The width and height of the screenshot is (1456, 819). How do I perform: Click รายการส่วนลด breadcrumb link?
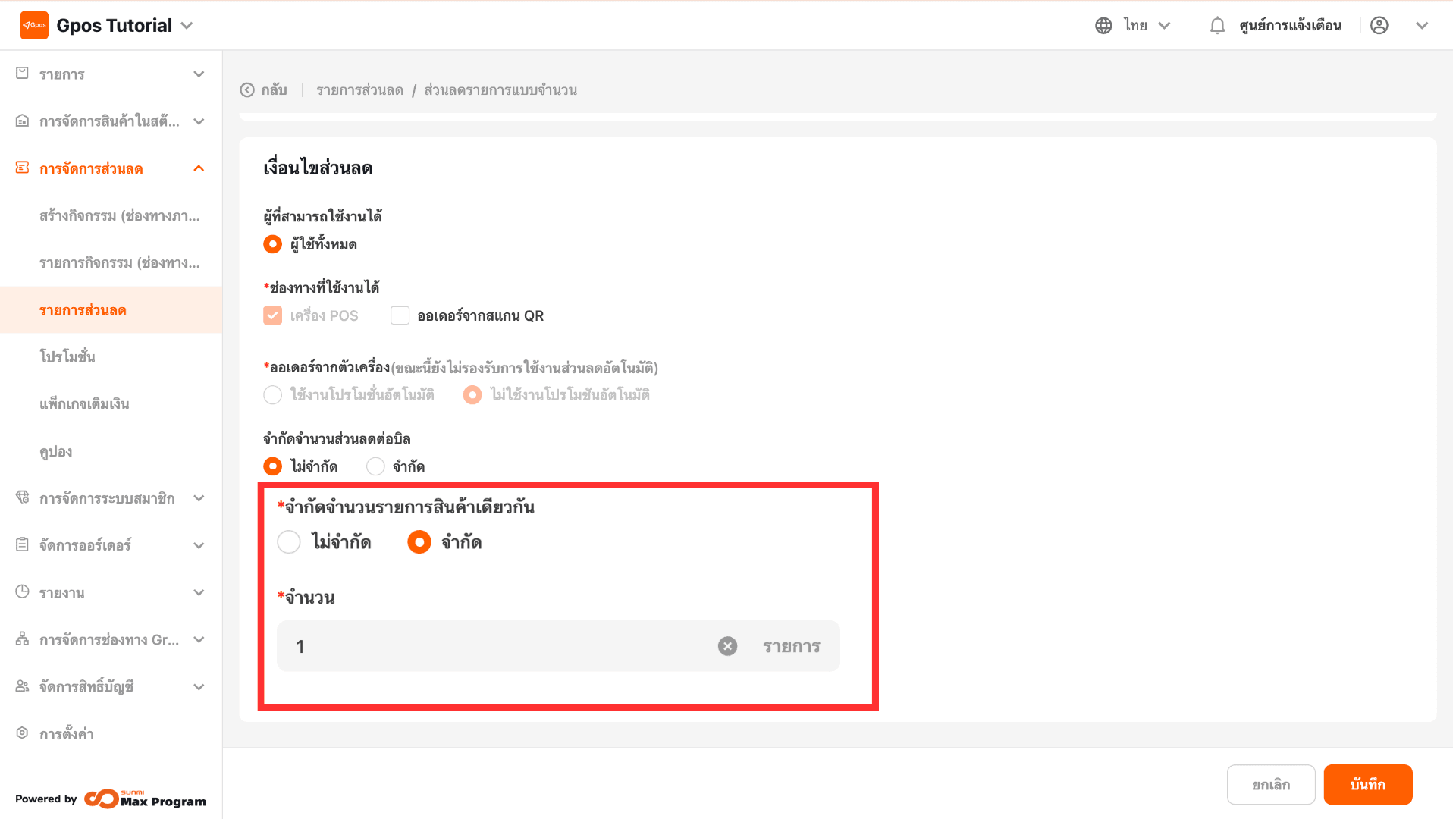(359, 90)
